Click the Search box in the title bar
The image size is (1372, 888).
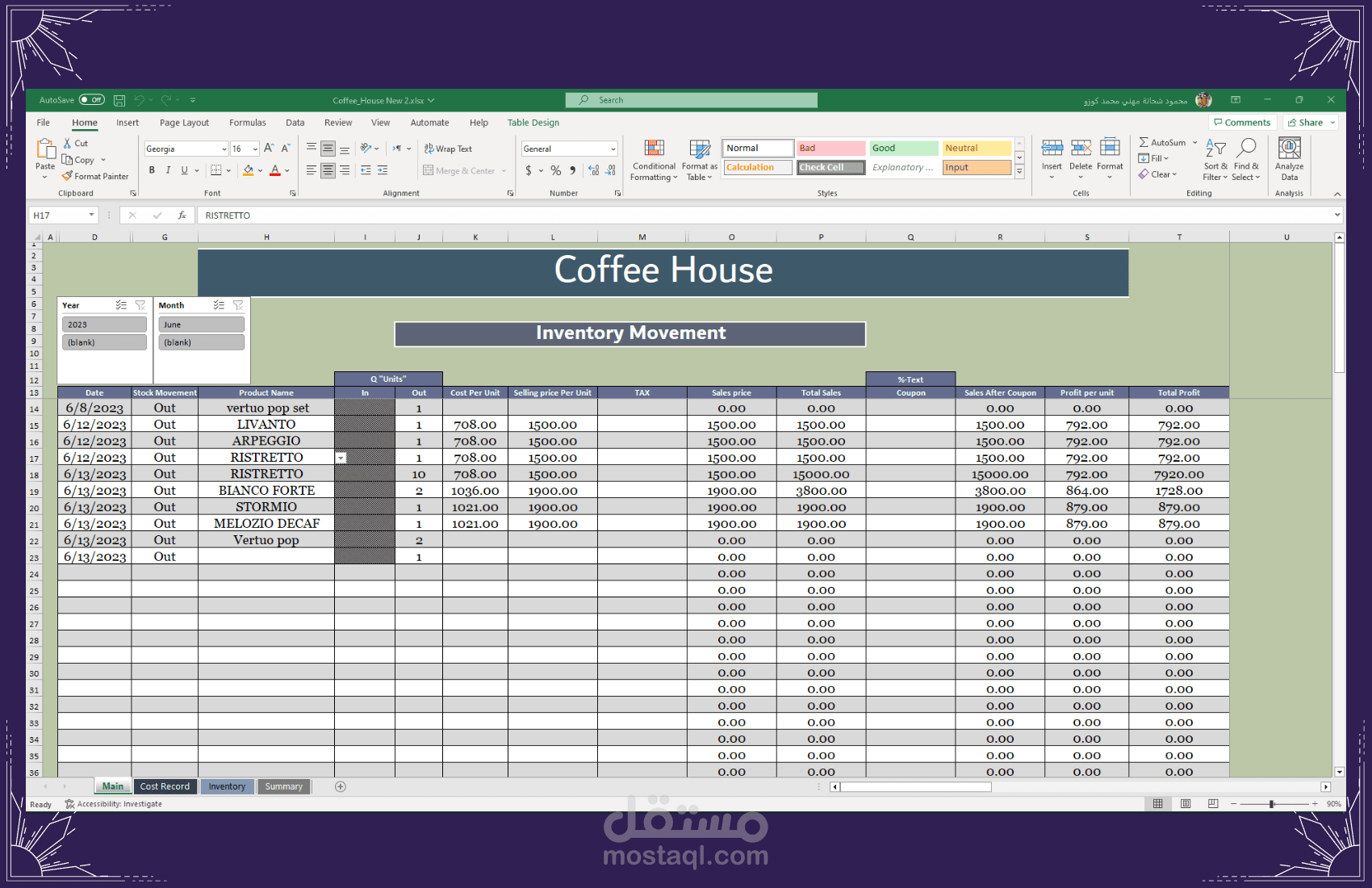tap(692, 100)
